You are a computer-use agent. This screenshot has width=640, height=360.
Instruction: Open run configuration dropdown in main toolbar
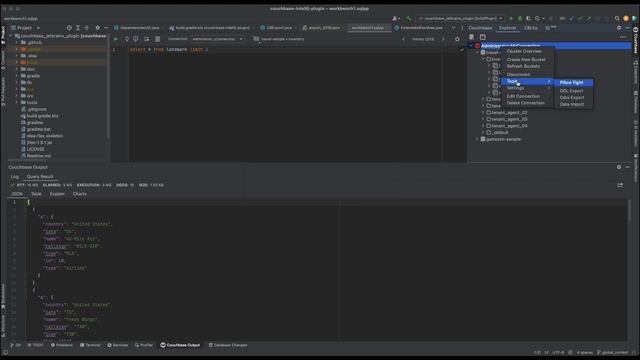[460, 18]
